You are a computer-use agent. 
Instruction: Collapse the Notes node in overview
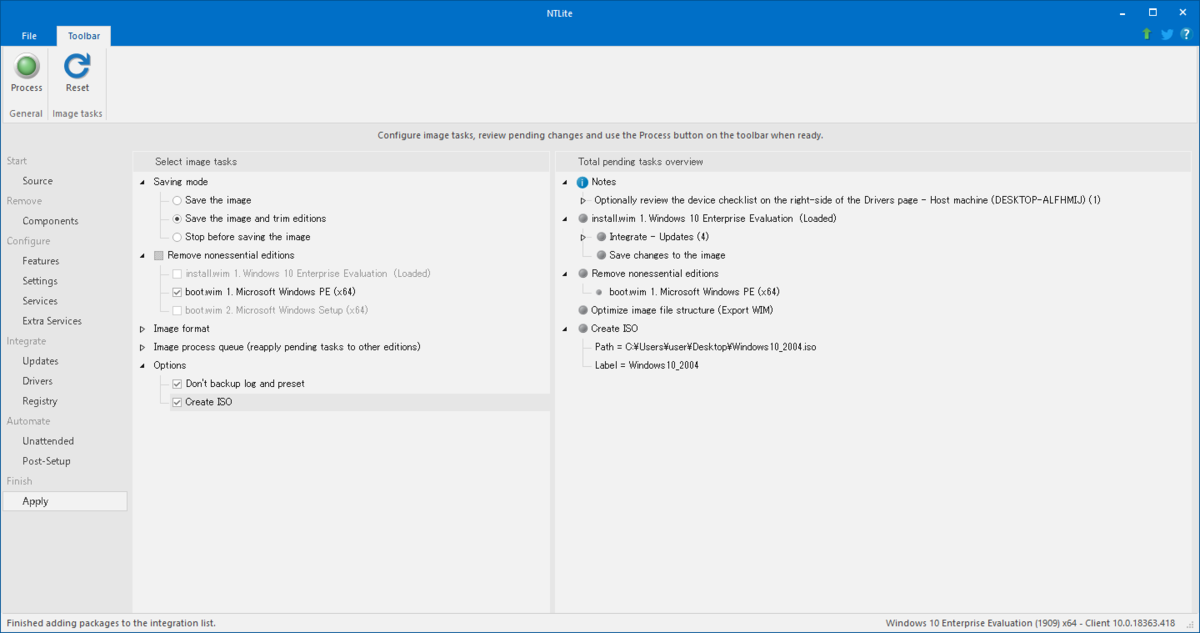[x=566, y=182]
